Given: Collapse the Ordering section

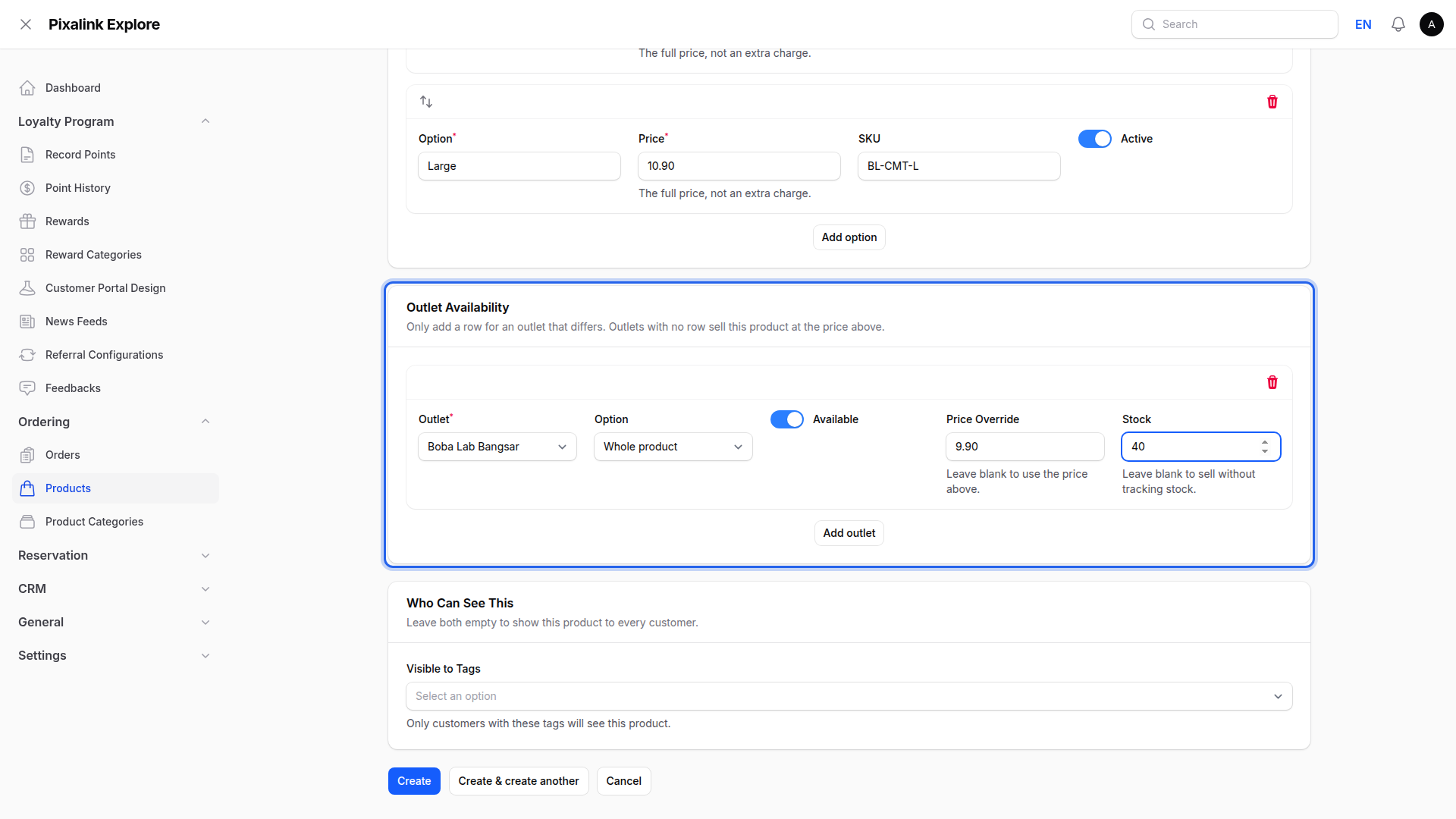Looking at the screenshot, I should click(x=206, y=422).
